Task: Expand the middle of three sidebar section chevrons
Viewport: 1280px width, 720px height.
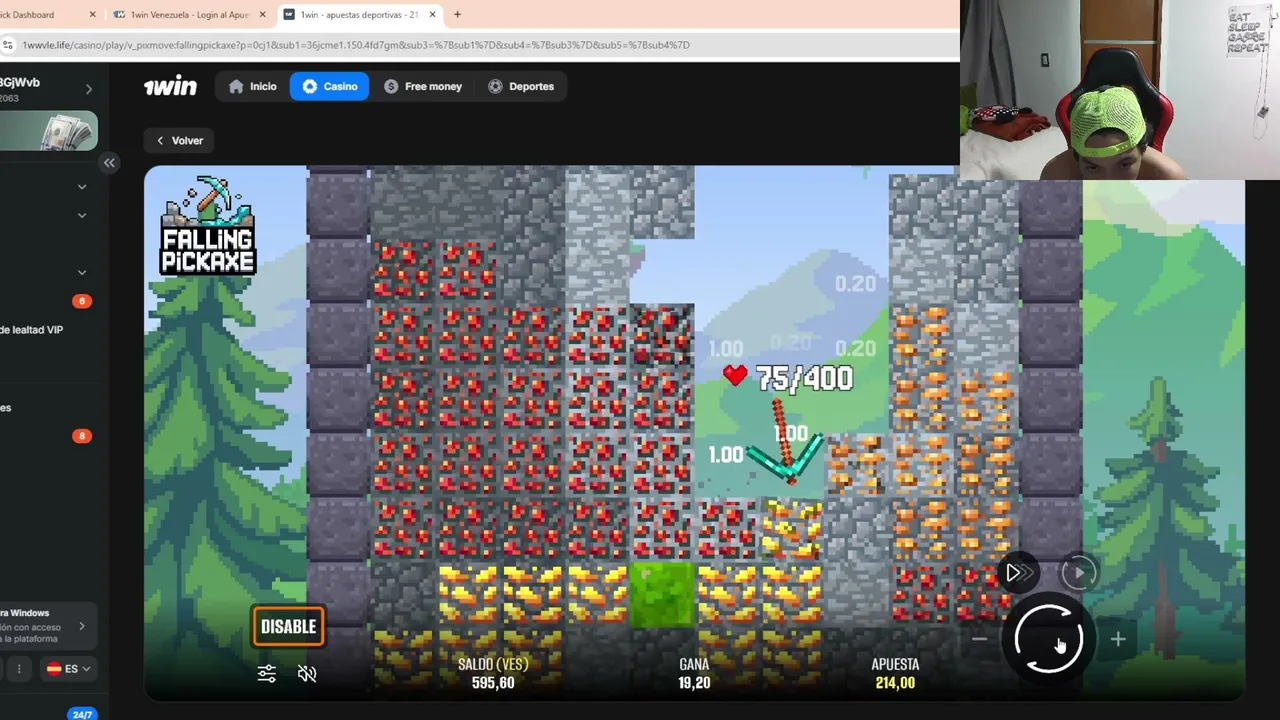Action: pyautogui.click(x=82, y=215)
